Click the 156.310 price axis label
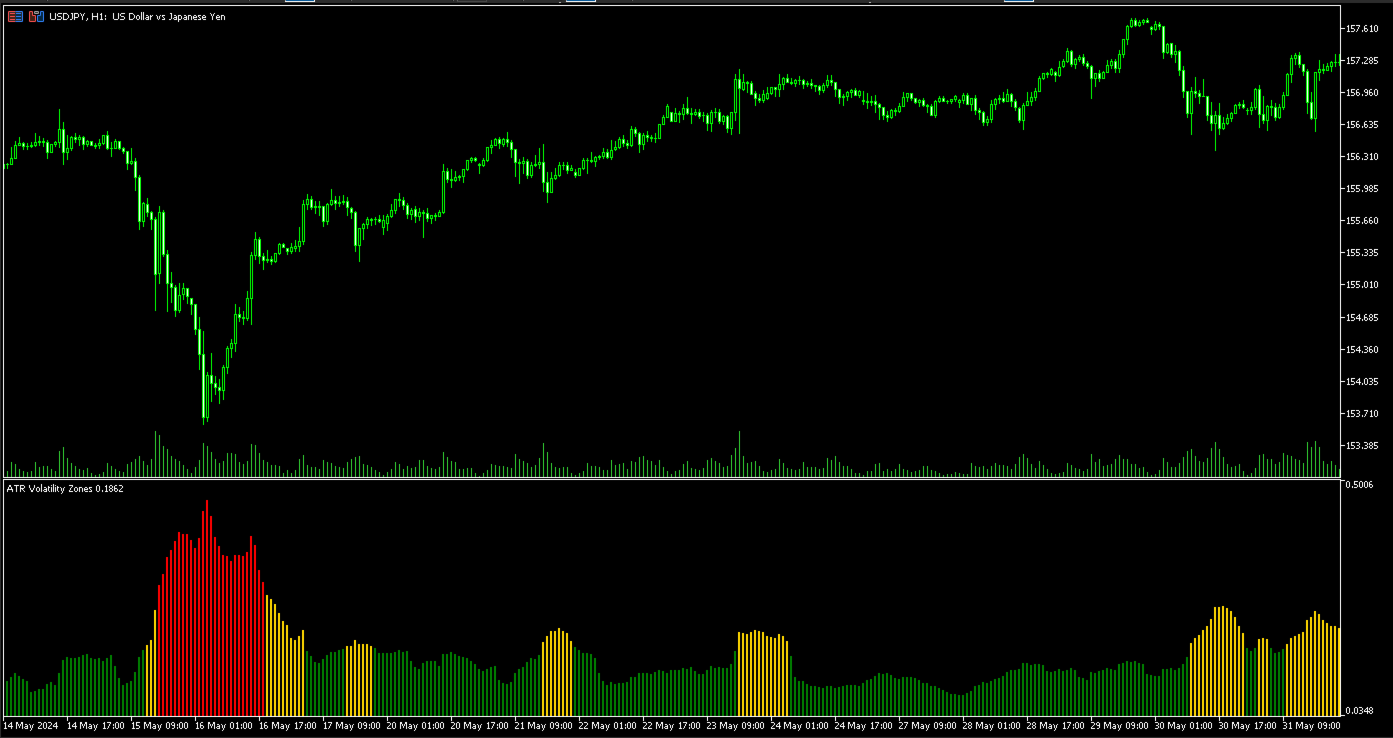This screenshot has height=738, width=1393. (1363, 156)
